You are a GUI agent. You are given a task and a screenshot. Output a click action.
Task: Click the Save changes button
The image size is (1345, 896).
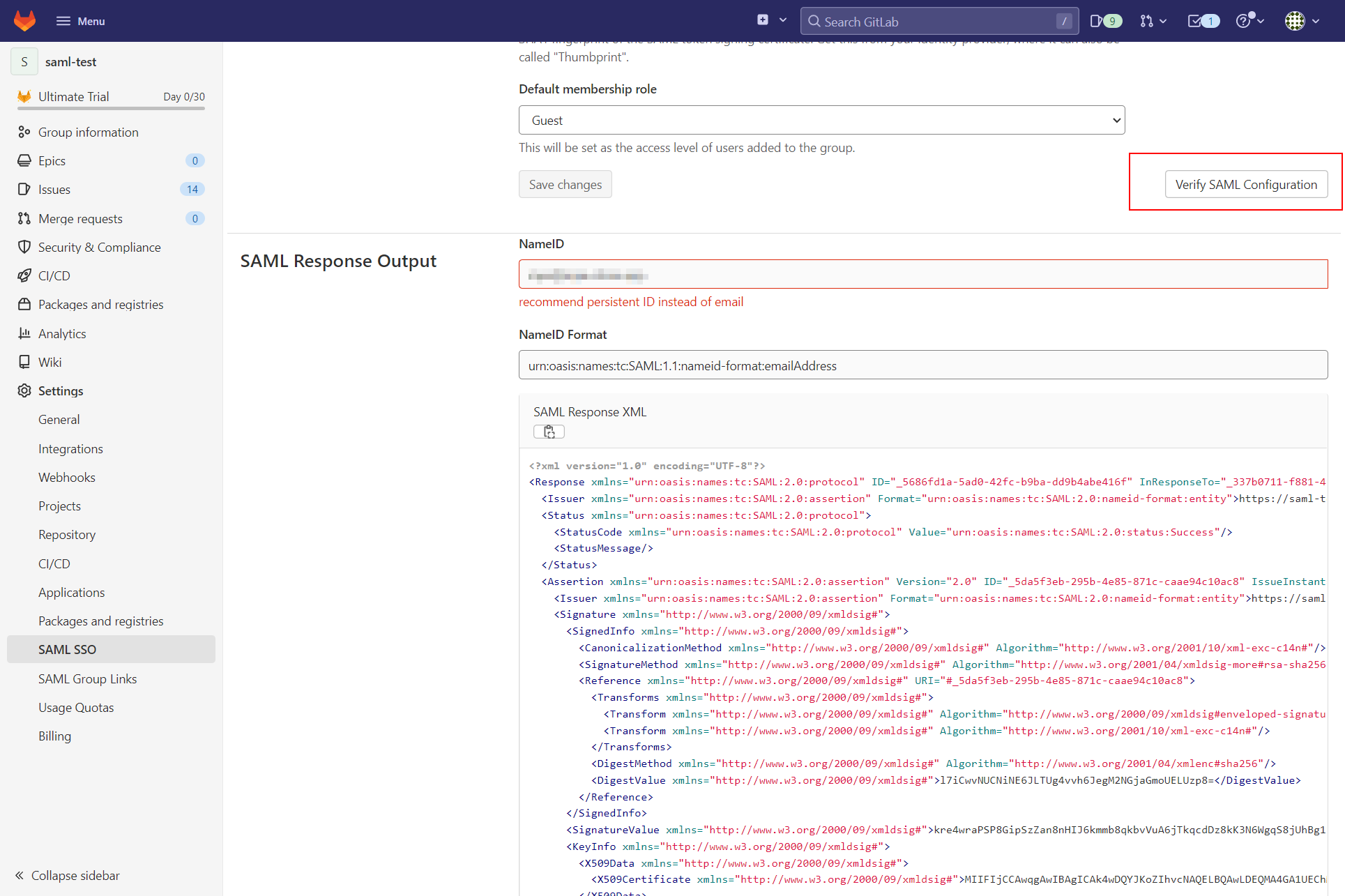[x=564, y=184]
